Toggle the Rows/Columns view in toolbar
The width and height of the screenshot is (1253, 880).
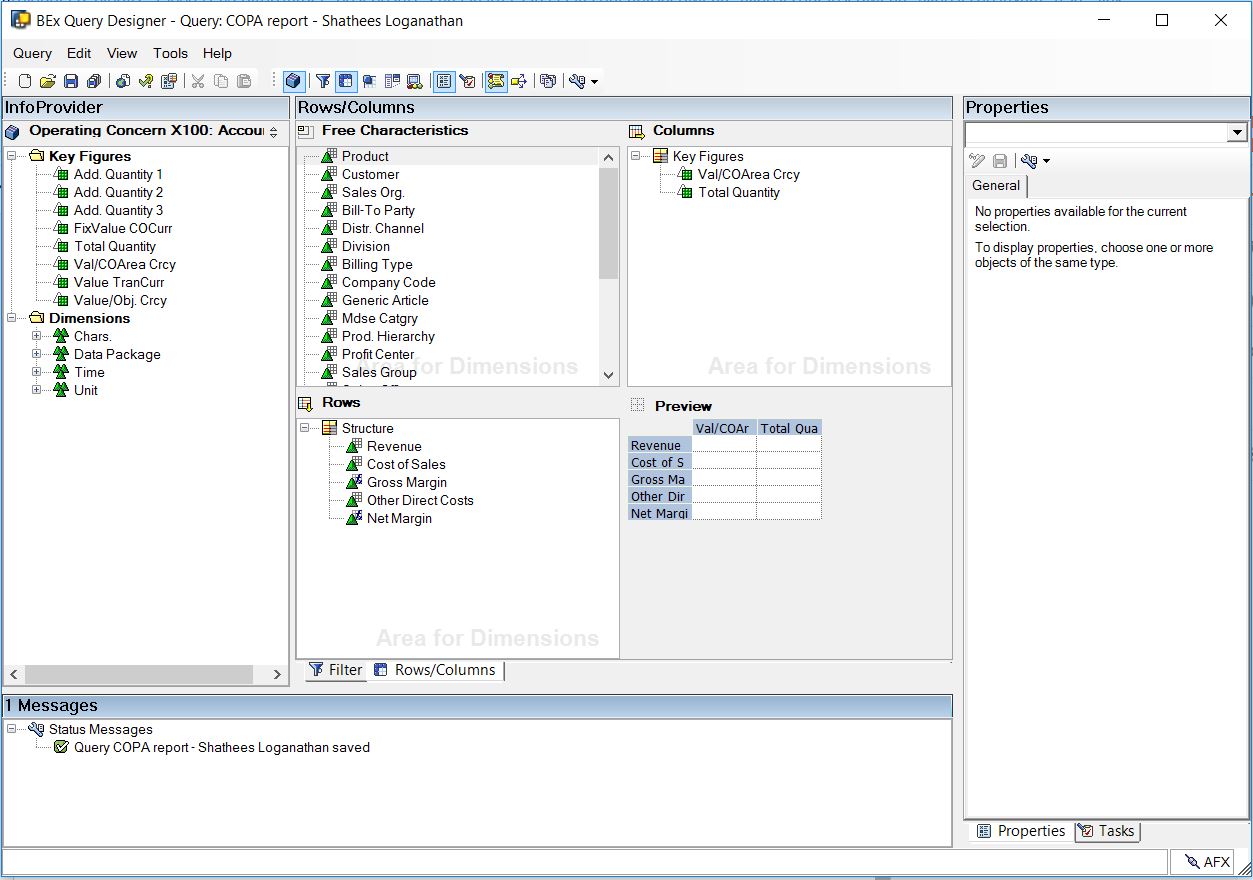pos(346,81)
